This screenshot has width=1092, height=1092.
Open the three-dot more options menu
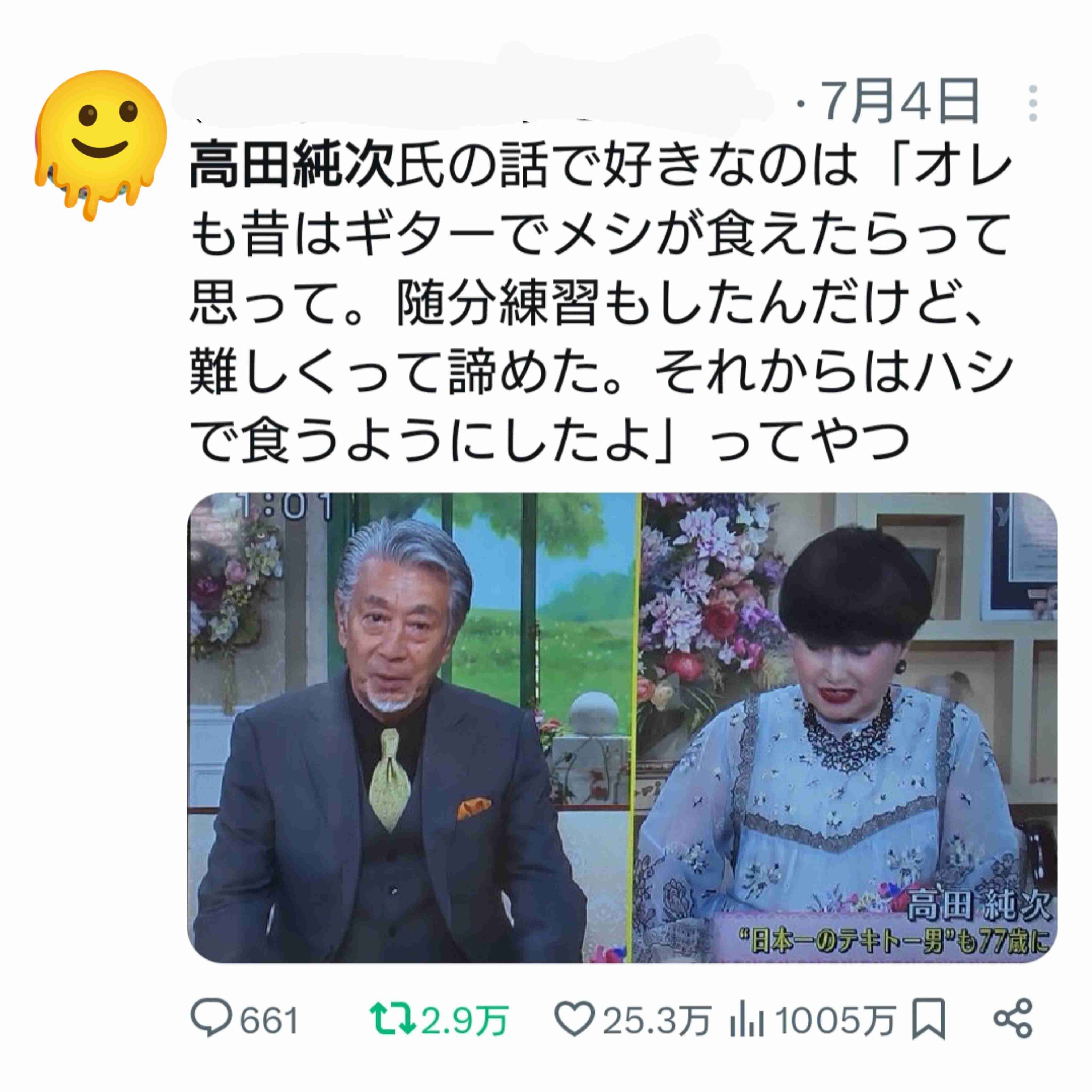click(1033, 103)
